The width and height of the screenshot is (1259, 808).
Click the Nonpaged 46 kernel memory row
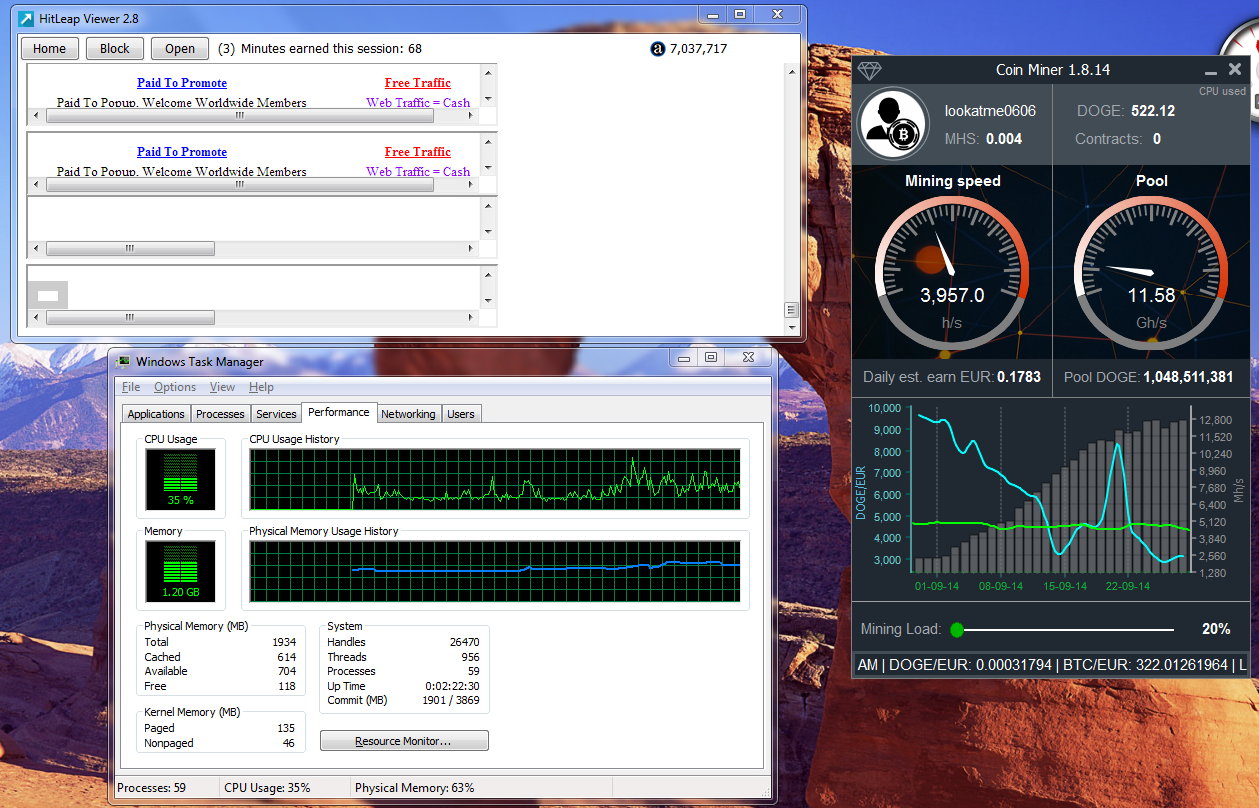click(220, 743)
